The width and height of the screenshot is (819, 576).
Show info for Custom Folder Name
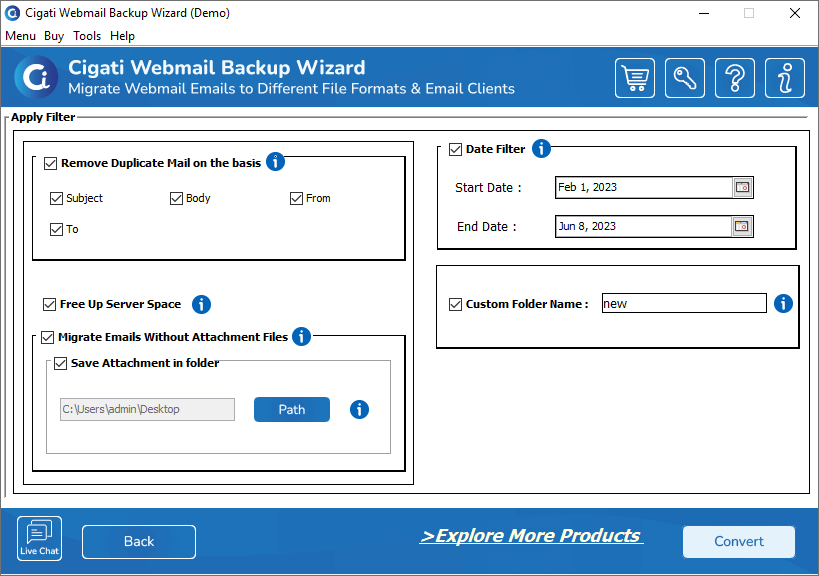(x=783, y=303)
